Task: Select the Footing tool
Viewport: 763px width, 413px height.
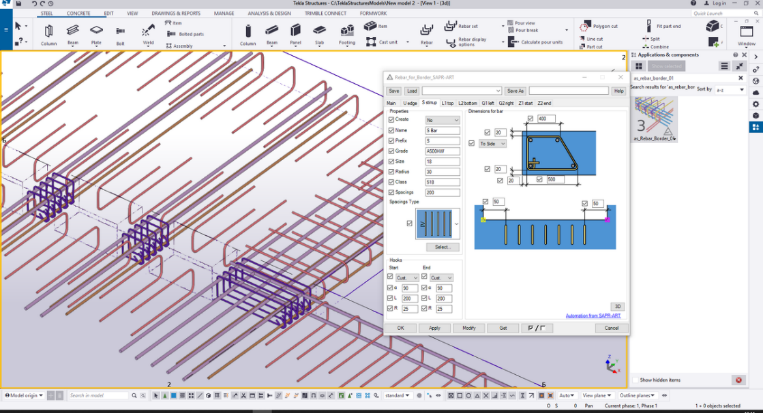Action: 347,35
